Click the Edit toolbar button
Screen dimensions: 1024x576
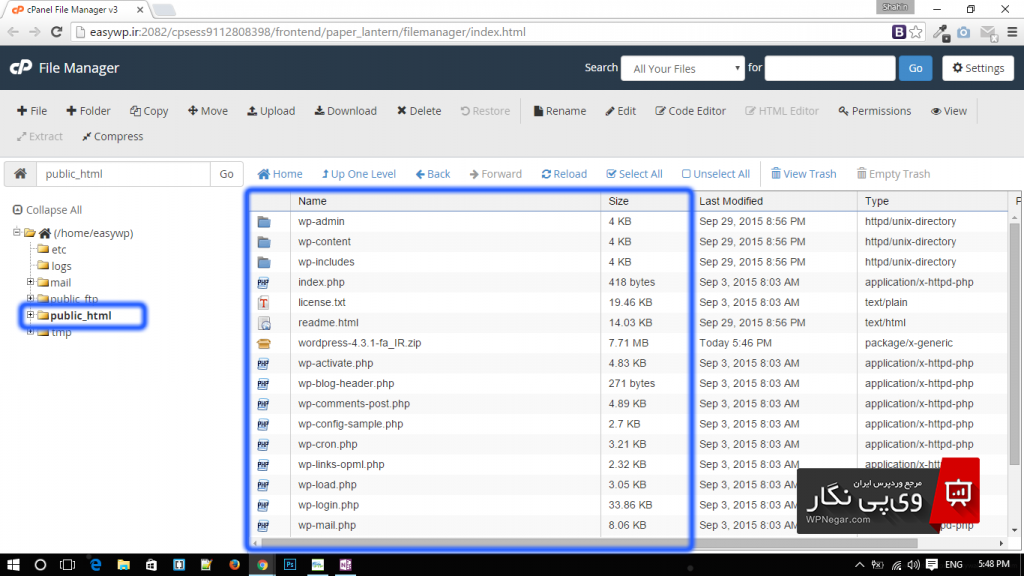tap(620, 111)
